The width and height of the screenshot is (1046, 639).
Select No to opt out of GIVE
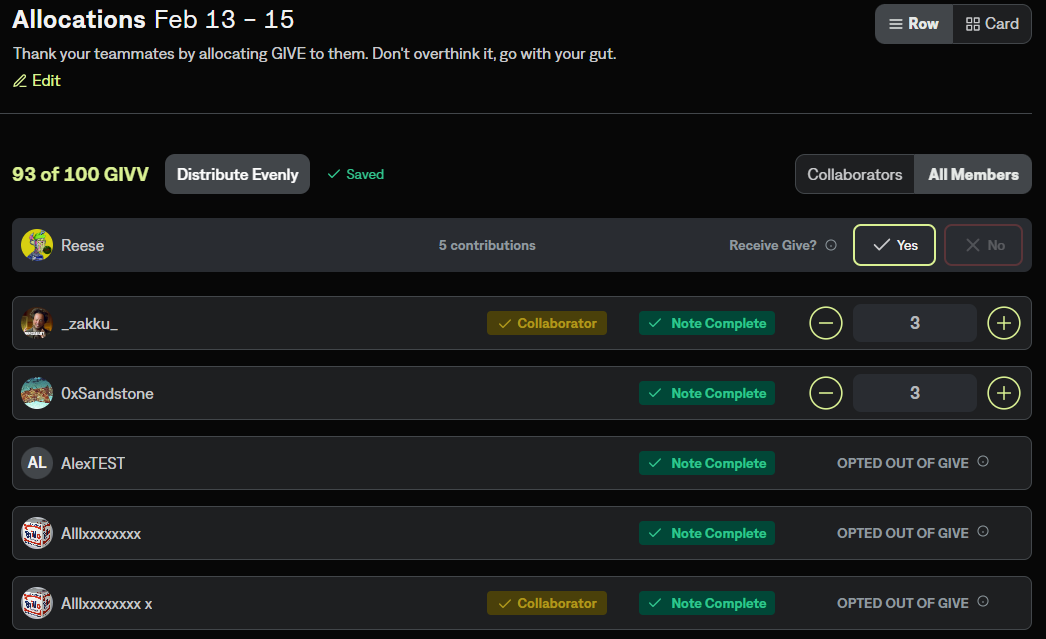click(983, 245)
